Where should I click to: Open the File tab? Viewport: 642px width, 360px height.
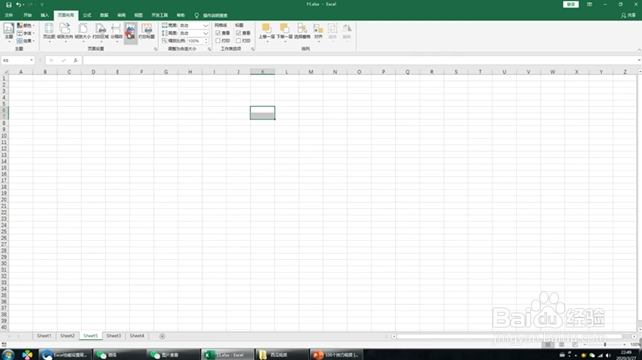pos(9,15)
